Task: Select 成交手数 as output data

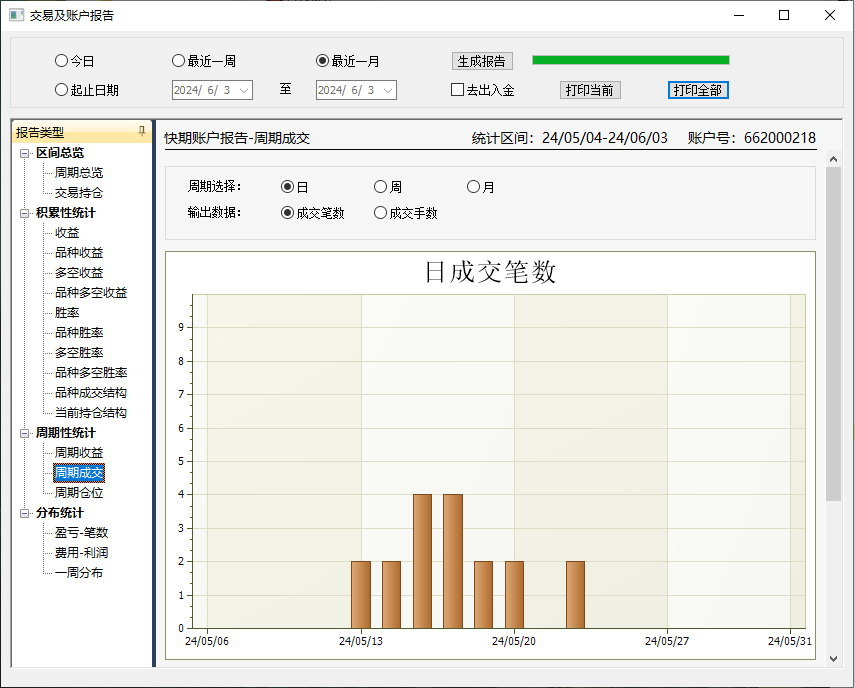Action: 380,213
